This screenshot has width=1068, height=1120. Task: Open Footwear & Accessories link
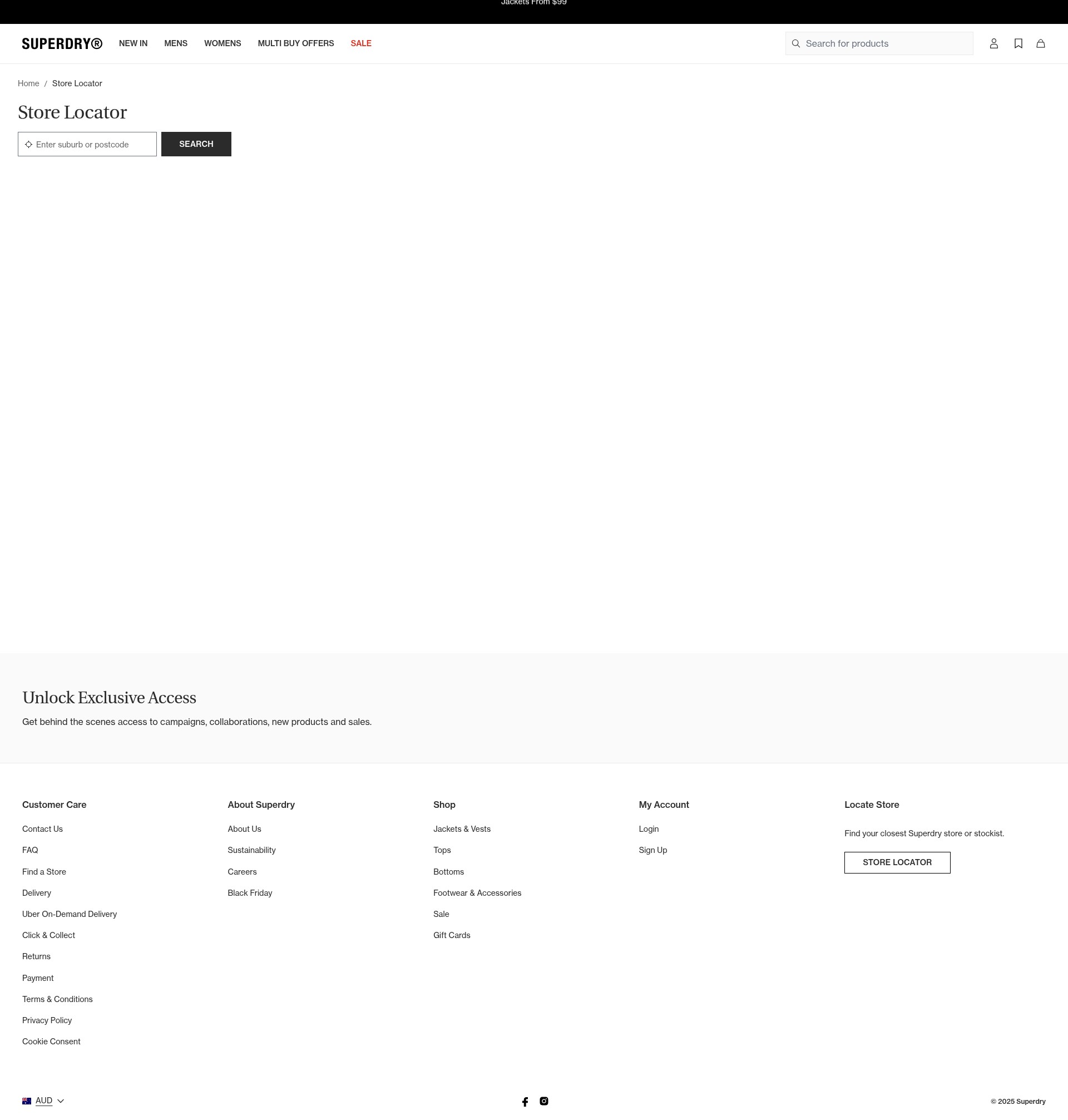point(477,893)
